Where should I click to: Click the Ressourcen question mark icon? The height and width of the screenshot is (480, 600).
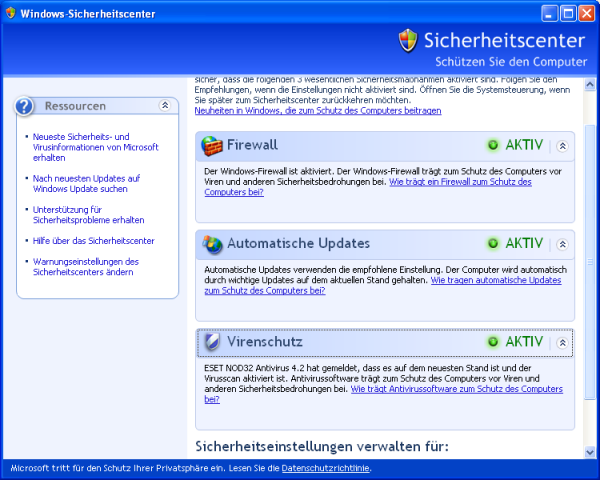24,106
